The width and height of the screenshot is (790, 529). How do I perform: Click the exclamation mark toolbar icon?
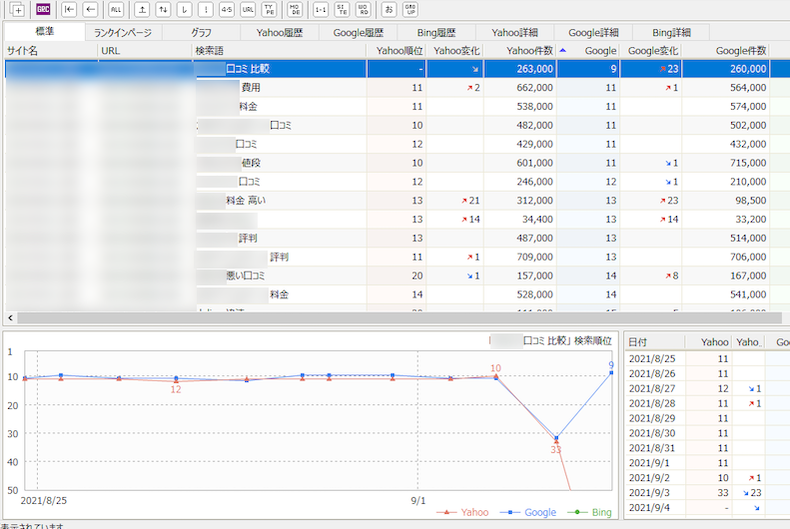pos(206,9)
